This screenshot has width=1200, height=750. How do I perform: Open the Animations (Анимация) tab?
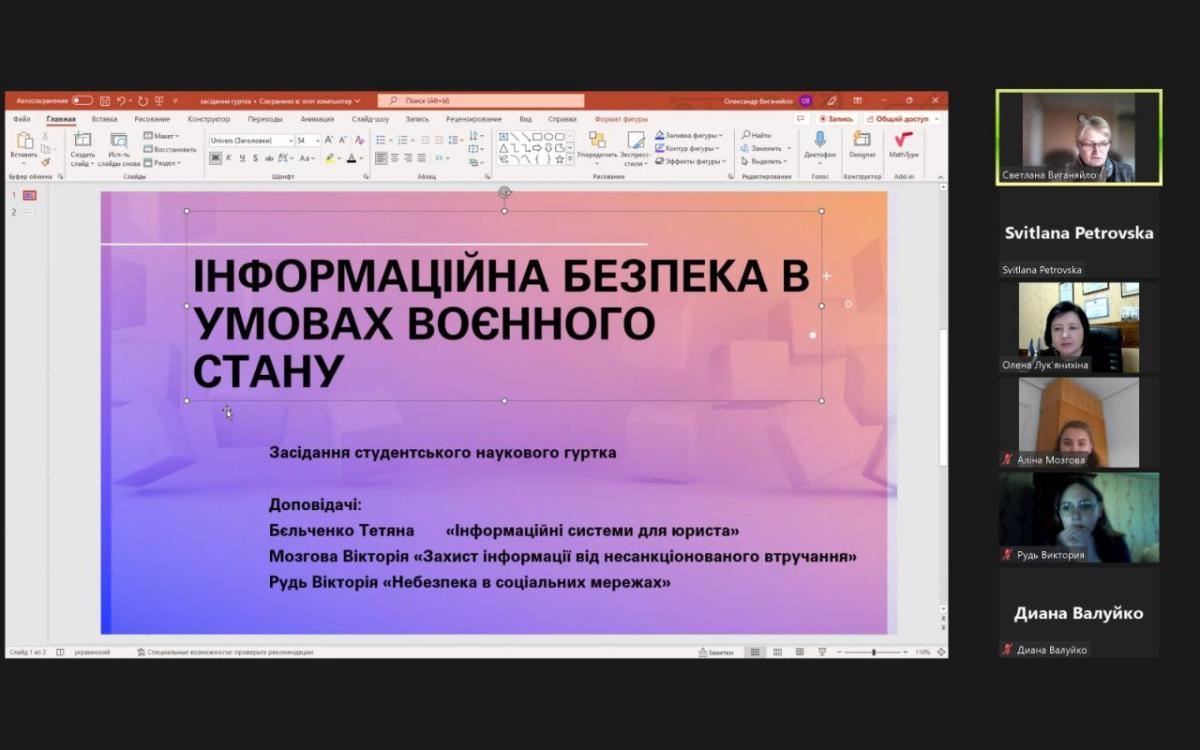(317, 119)
